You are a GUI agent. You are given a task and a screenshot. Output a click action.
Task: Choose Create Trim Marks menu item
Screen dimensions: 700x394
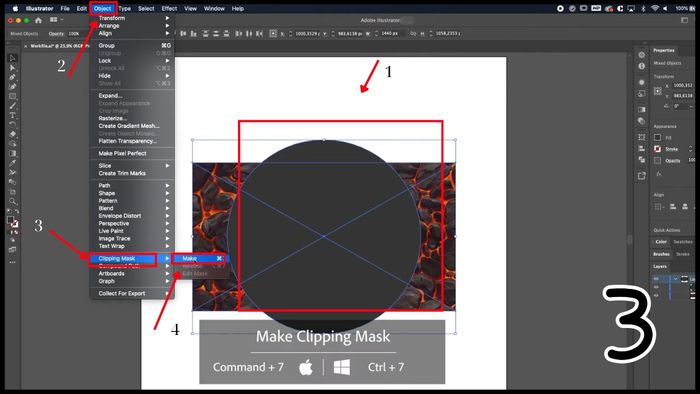132,173
